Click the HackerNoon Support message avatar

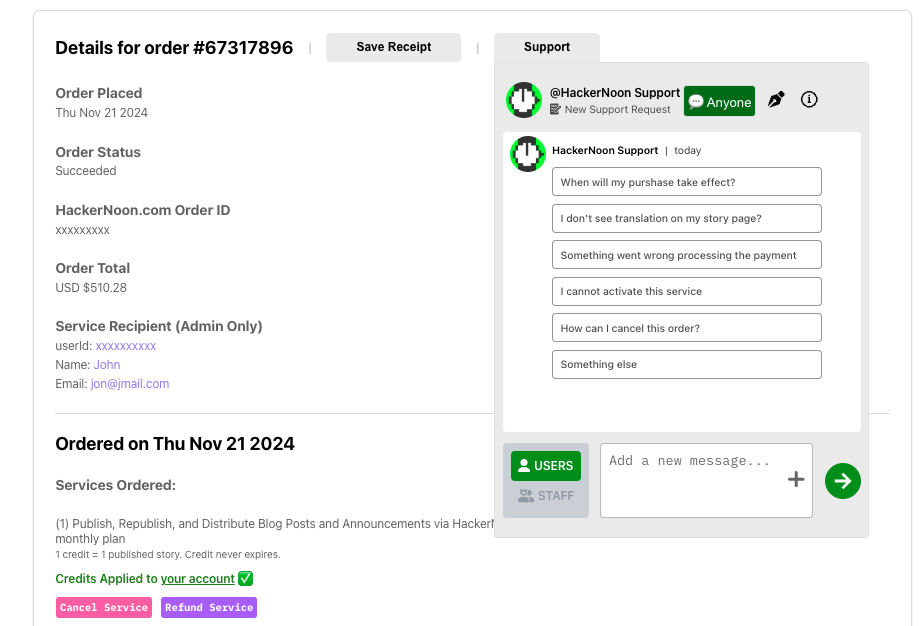pos(528,153)
